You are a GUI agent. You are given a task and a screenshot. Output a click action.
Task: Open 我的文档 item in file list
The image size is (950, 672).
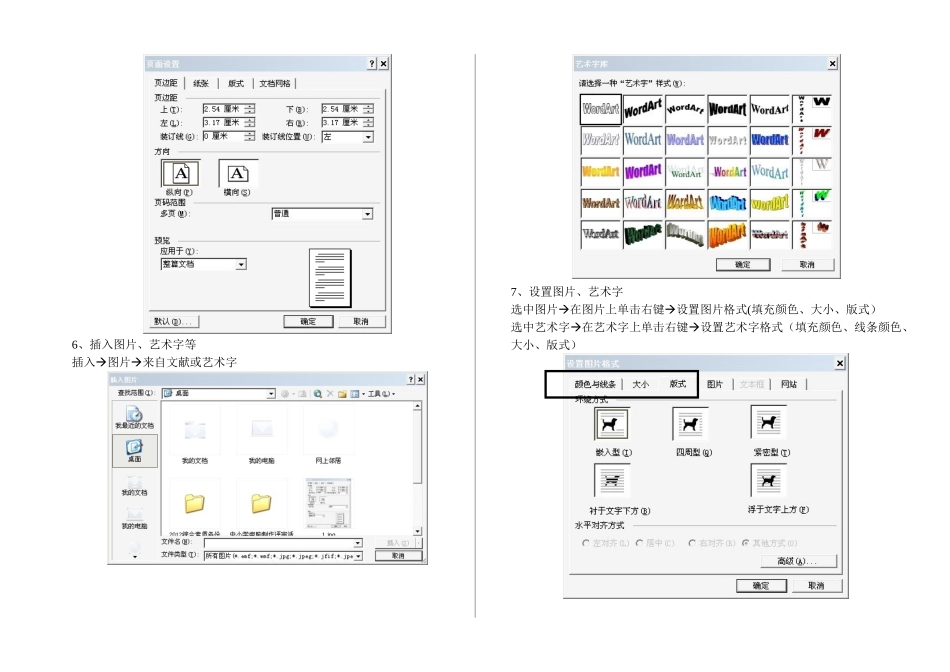[x=194, y=435]
